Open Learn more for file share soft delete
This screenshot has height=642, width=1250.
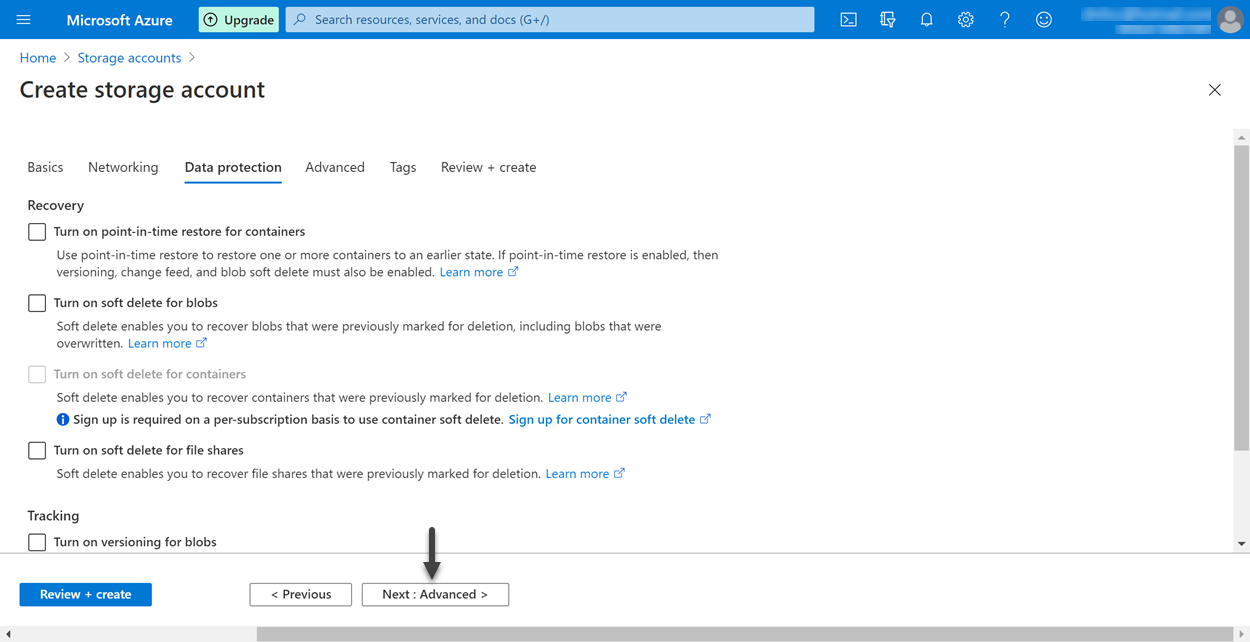585,474
